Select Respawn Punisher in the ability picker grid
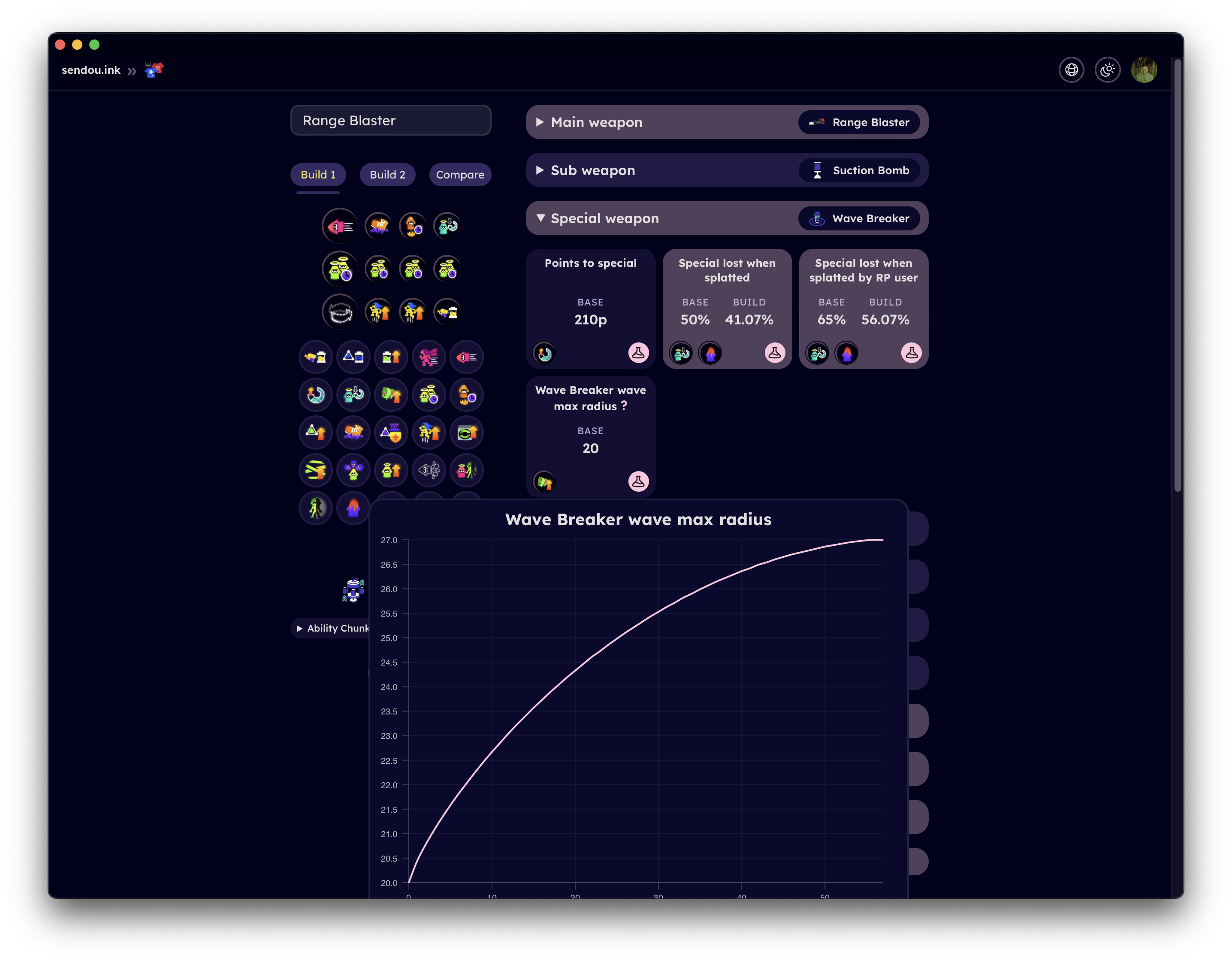 (x=353, y=508)
